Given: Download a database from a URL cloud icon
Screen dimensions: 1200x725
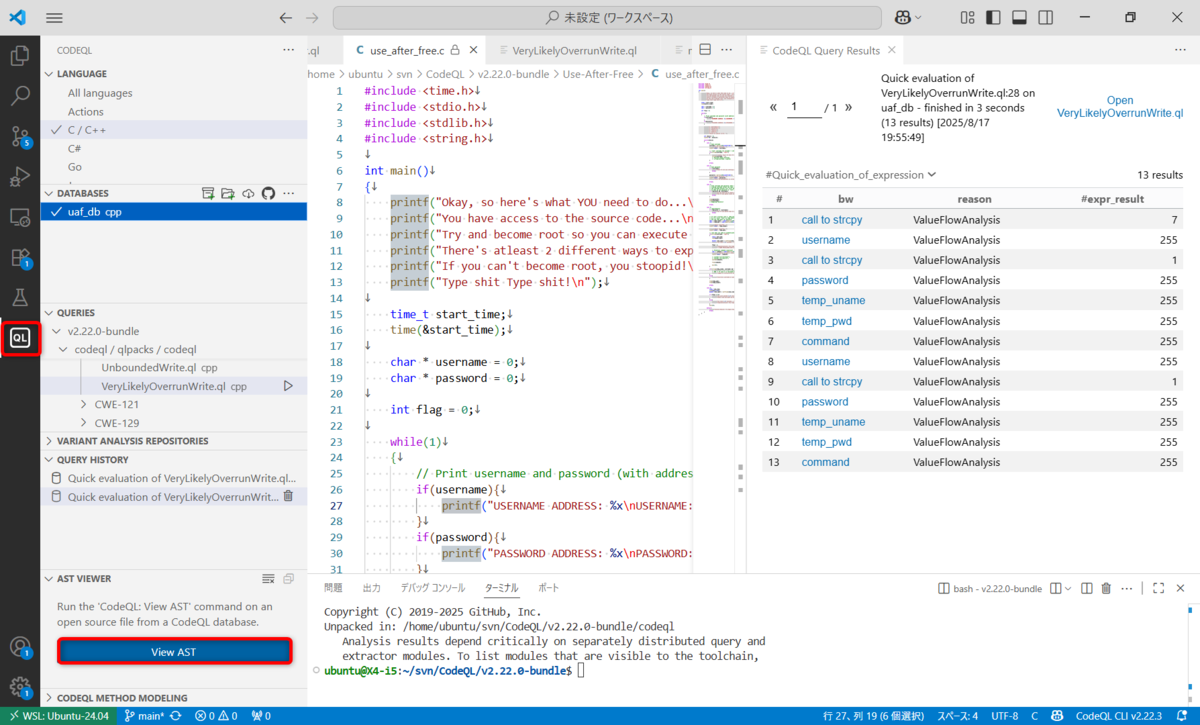Looking at the screenshot, I should point(247,192).
